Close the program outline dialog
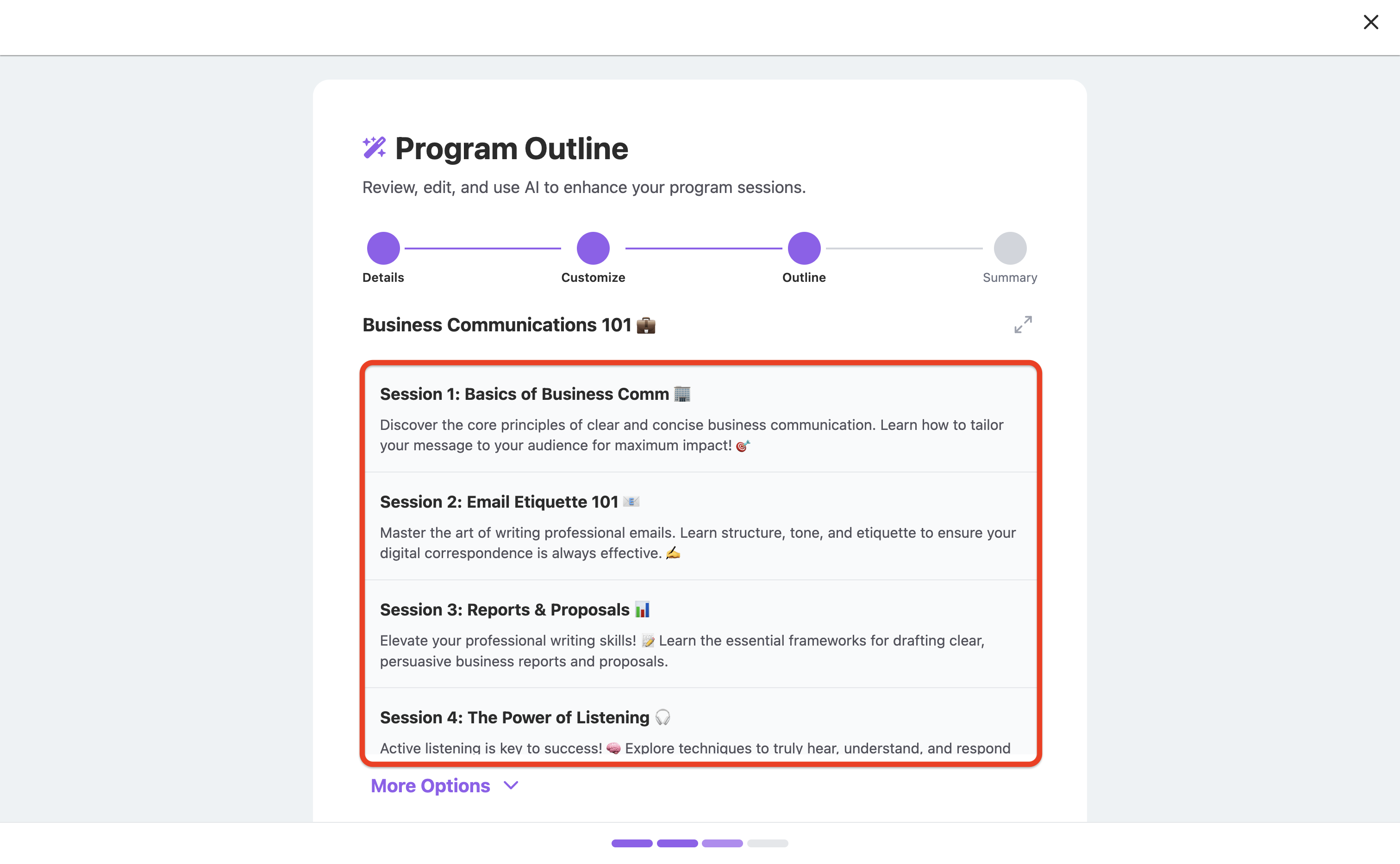1400x864 pixels. tap(1370, 22)
